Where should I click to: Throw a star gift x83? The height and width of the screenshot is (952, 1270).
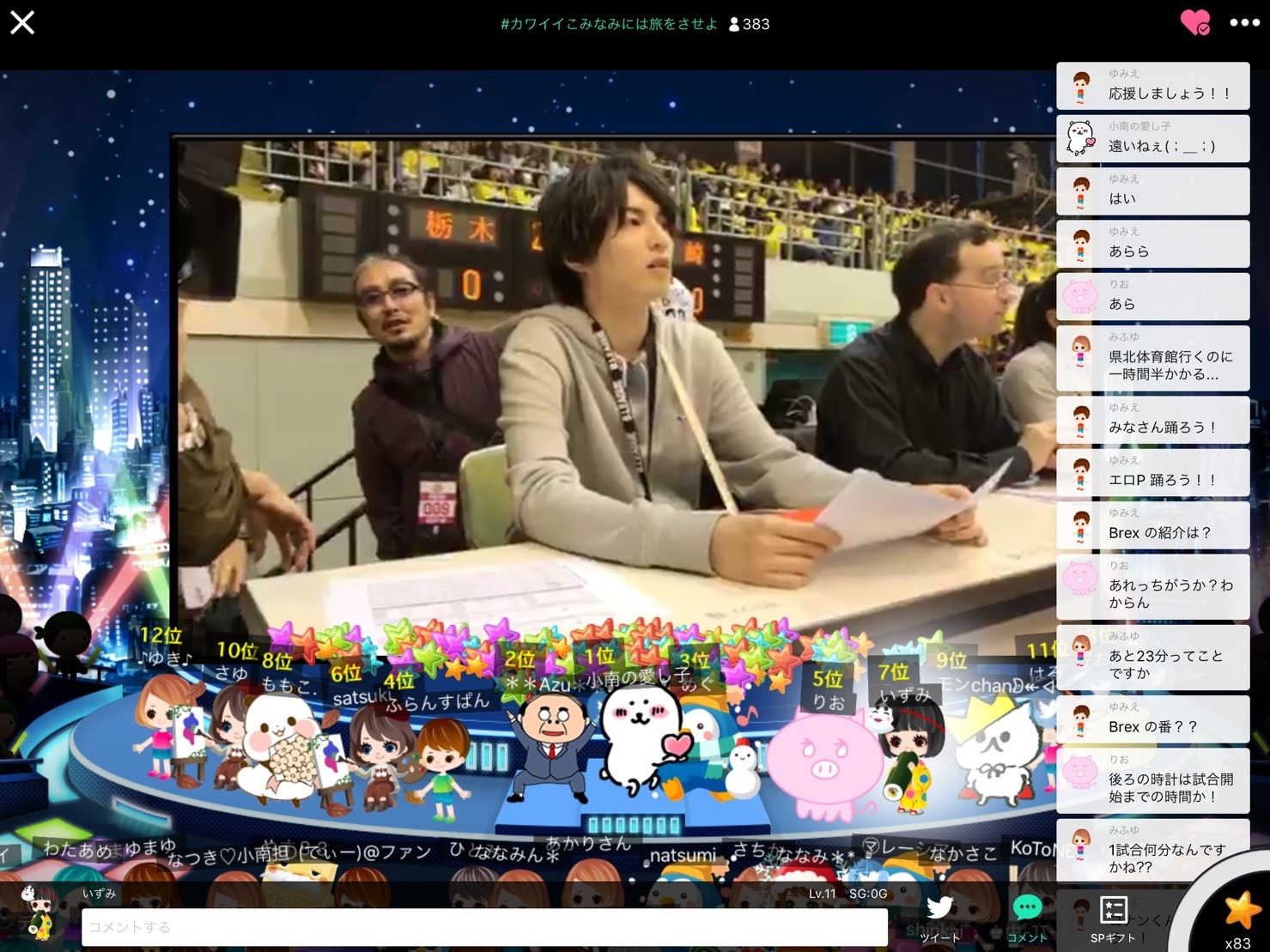[1240, 912]
